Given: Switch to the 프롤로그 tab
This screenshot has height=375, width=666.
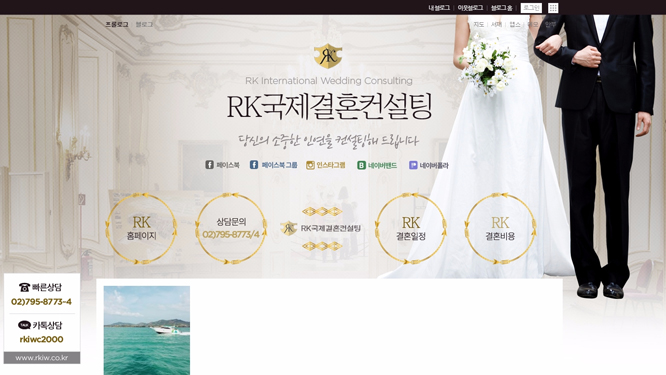Looking at the screenshot, I should (x=117, y=25).
